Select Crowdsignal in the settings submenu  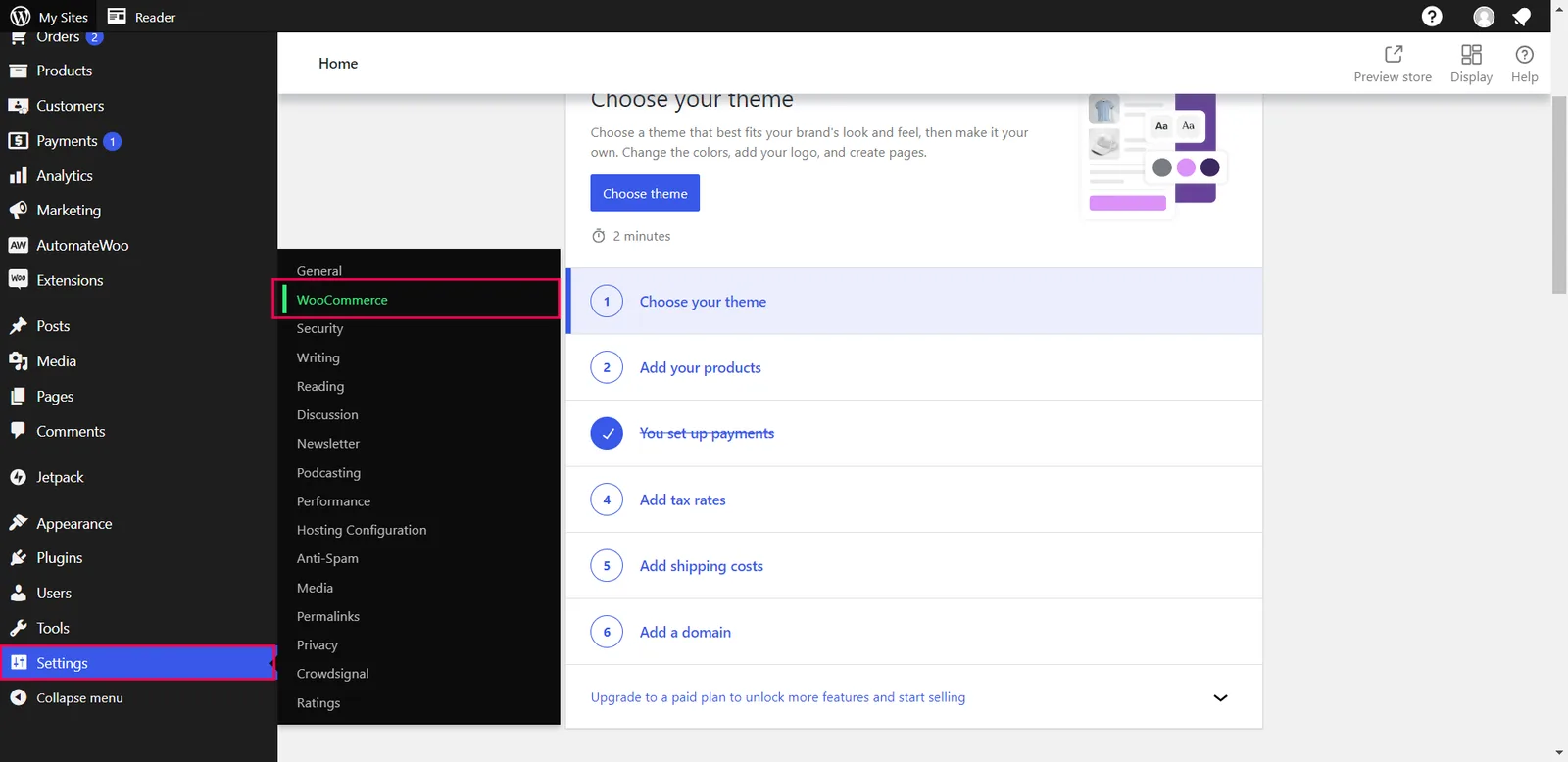click(333, 674)
